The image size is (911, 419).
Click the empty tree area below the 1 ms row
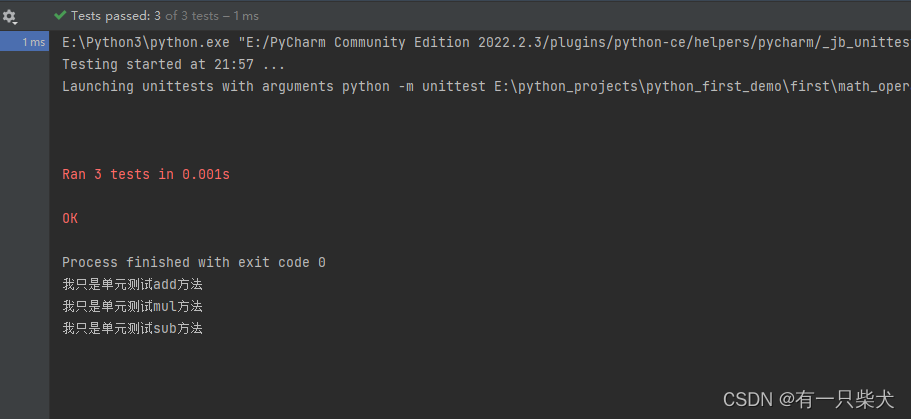coord(24,232)
